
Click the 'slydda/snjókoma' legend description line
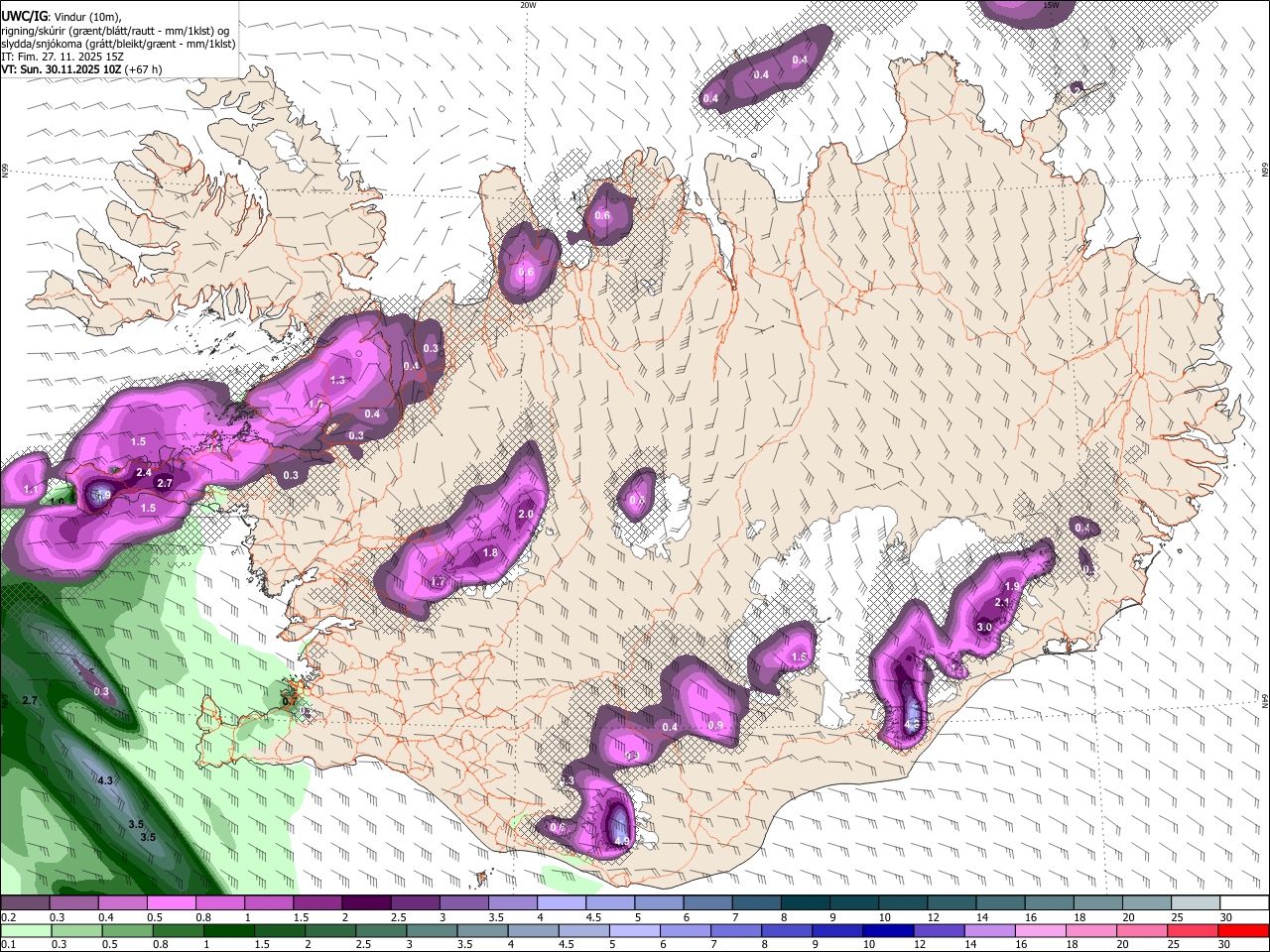118,44
